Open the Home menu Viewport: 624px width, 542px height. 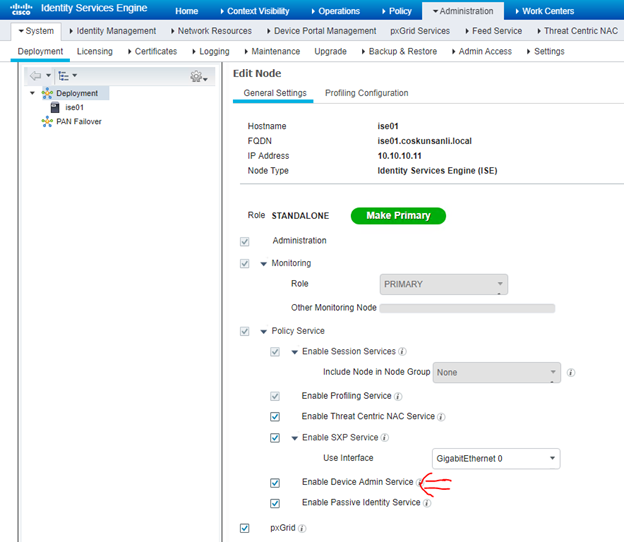click(187, 11)
